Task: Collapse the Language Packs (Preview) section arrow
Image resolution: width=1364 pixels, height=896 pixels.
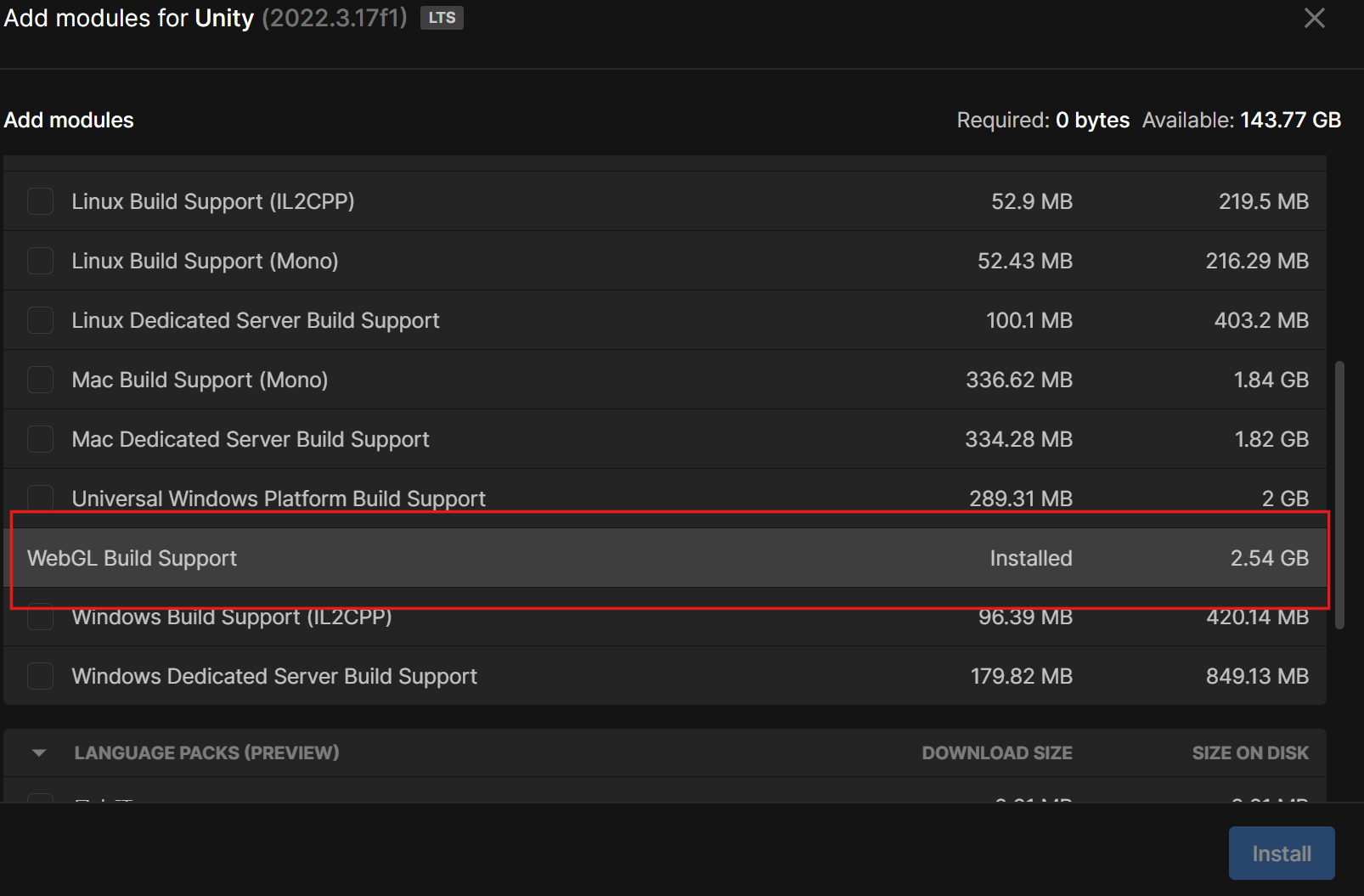Action: tap(39, 752)
